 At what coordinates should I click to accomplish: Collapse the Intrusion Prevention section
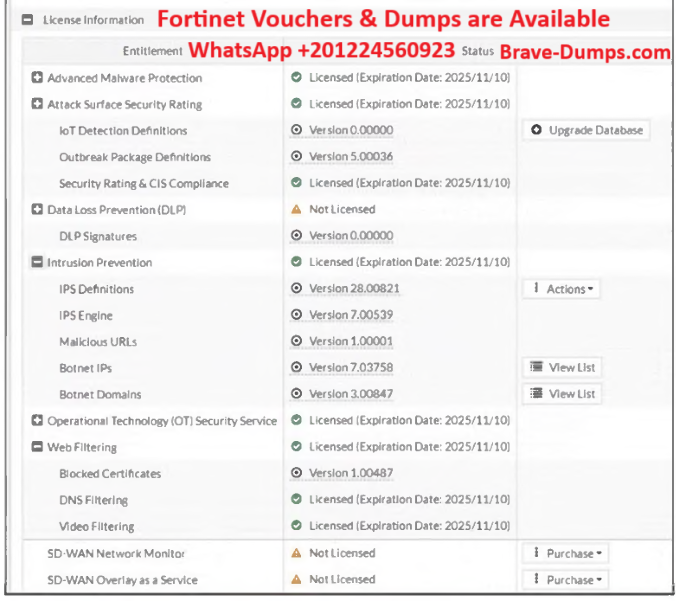[37, 263]
